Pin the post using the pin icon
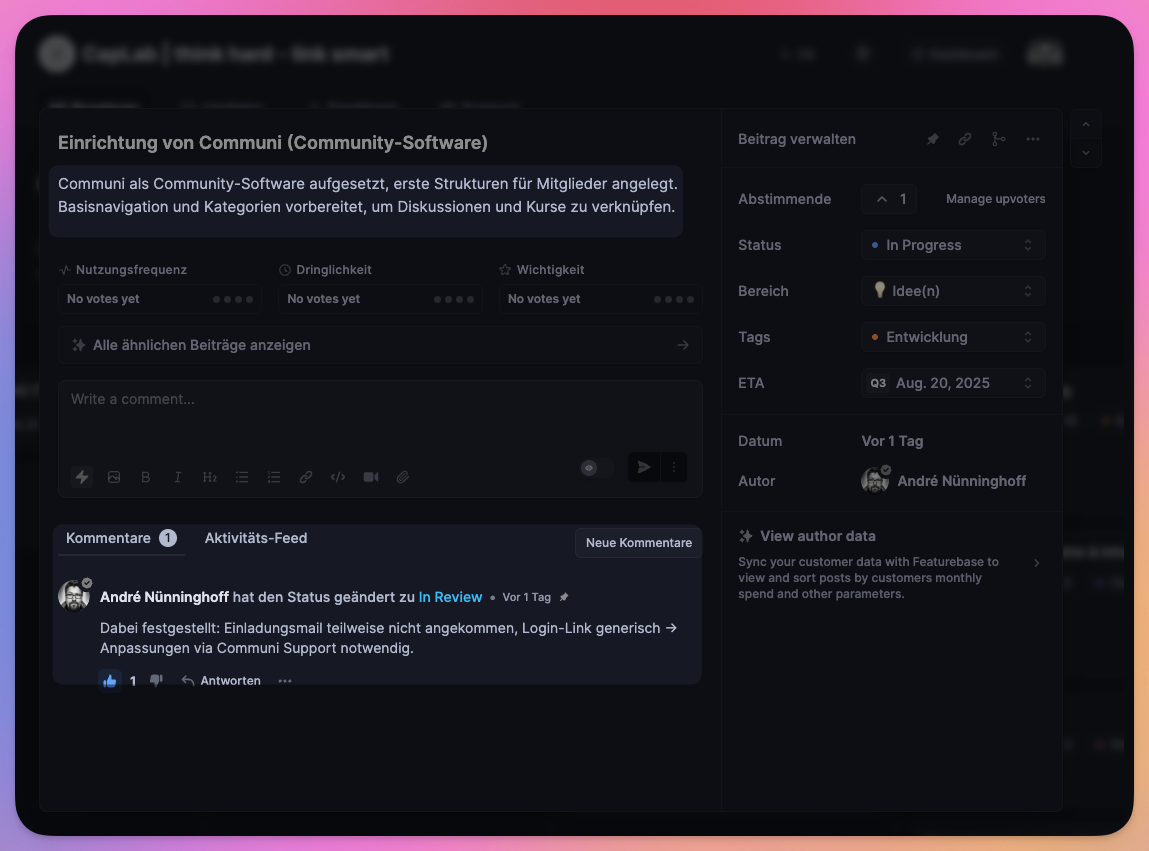Image resolution: width=1149 pixels, height=851 pixels. [x=932, y=140]
